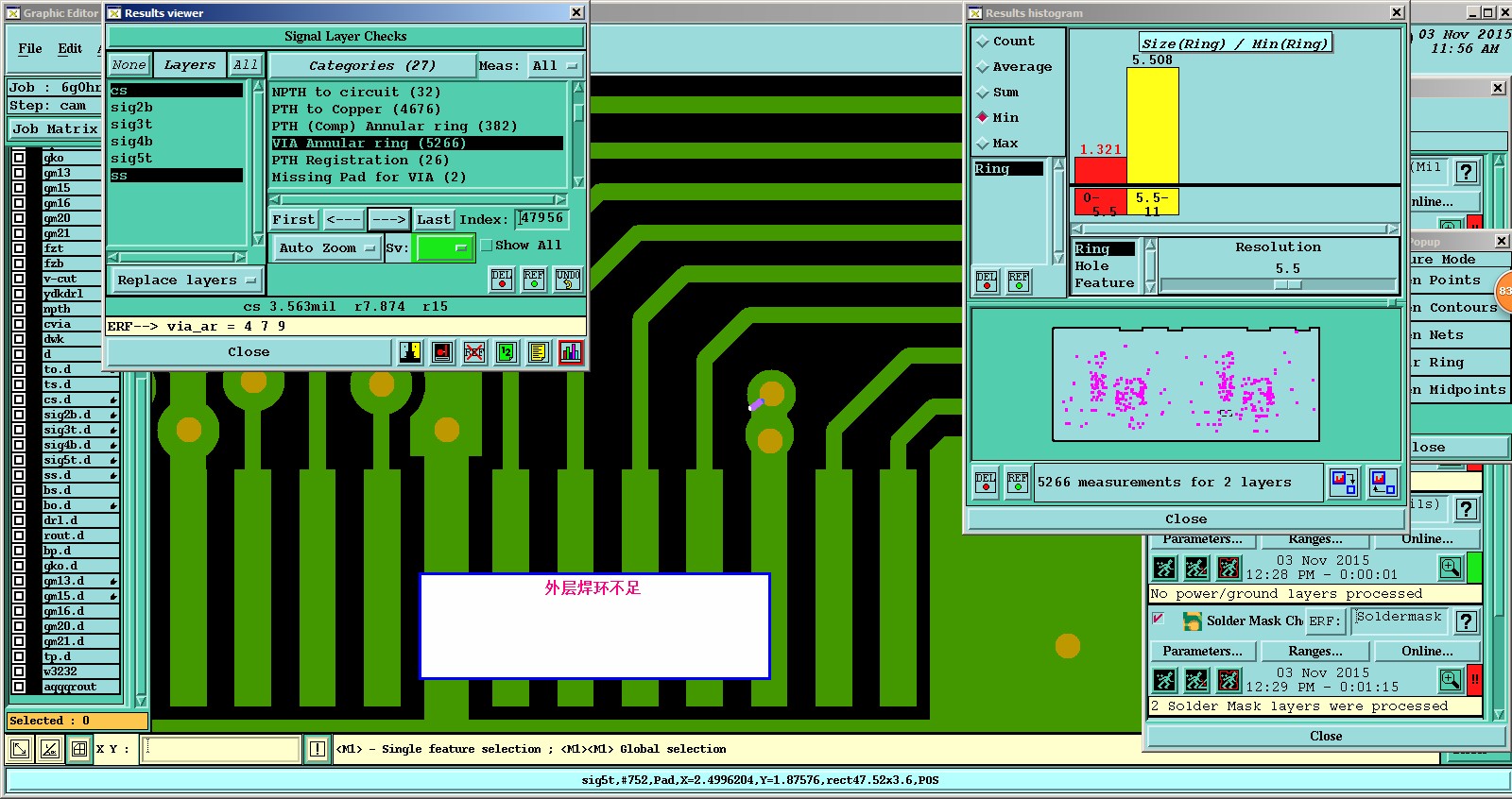1512x799 pixels.
Task: Click REF icon next to measurements count
Action: (x=1018, y=483)
